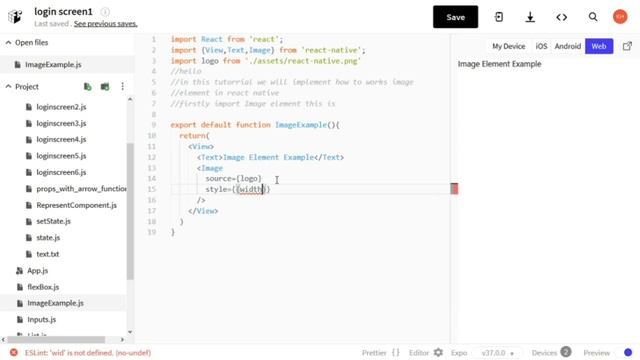Open loginscreen2.js file
Viewport: 640px width, 360px height.
pos(61,107)
